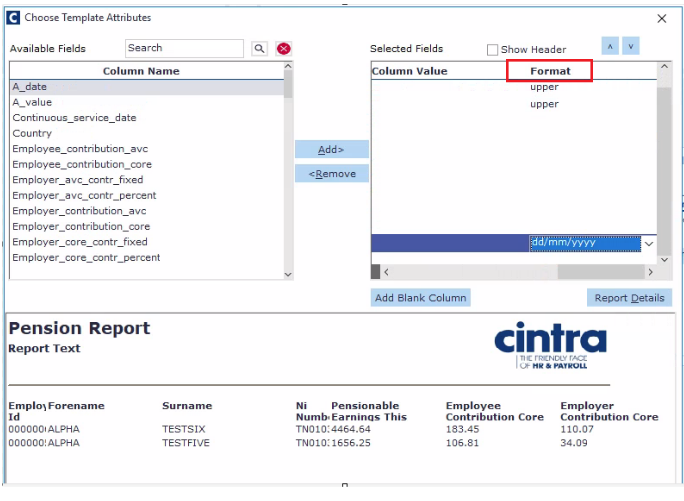Select Employee_contribution_avc field
Image resolution: width=684 pixels, height=501 pixels.
coord(147,149)
